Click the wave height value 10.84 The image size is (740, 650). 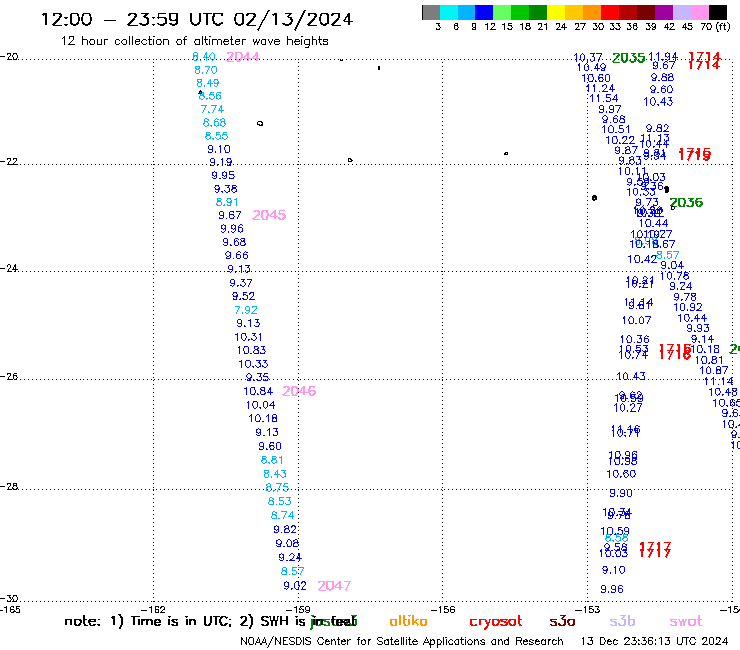(x=258, y=391)
